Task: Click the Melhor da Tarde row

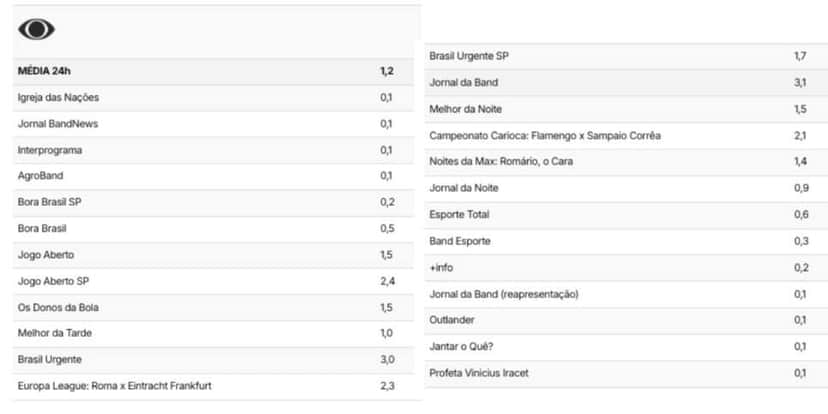Action: click(213, 333)
